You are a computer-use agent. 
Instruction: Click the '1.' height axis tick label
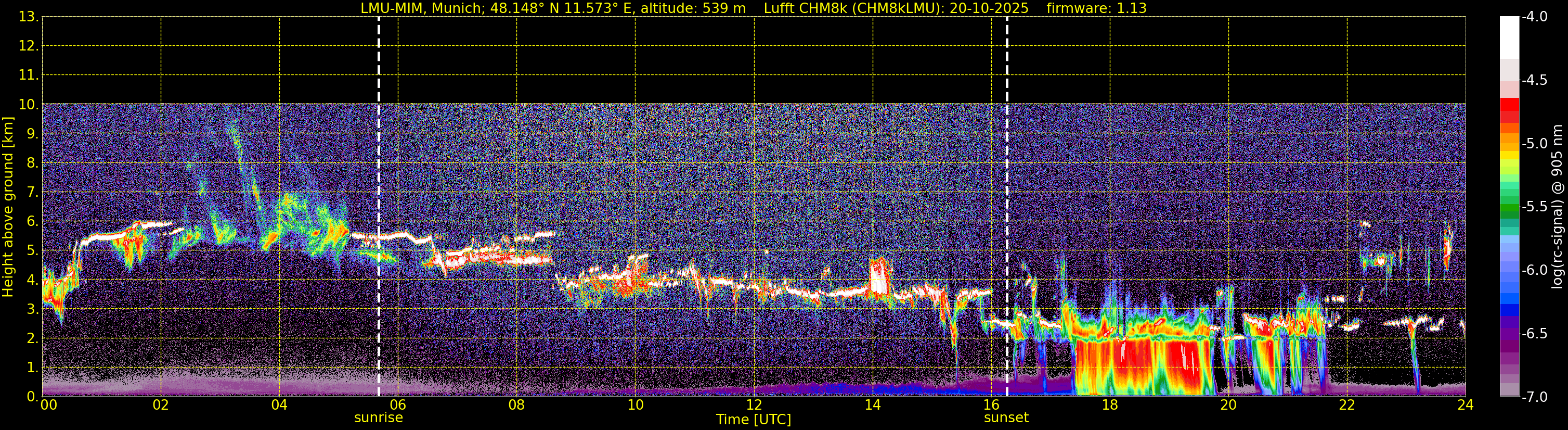coord(32,368)
